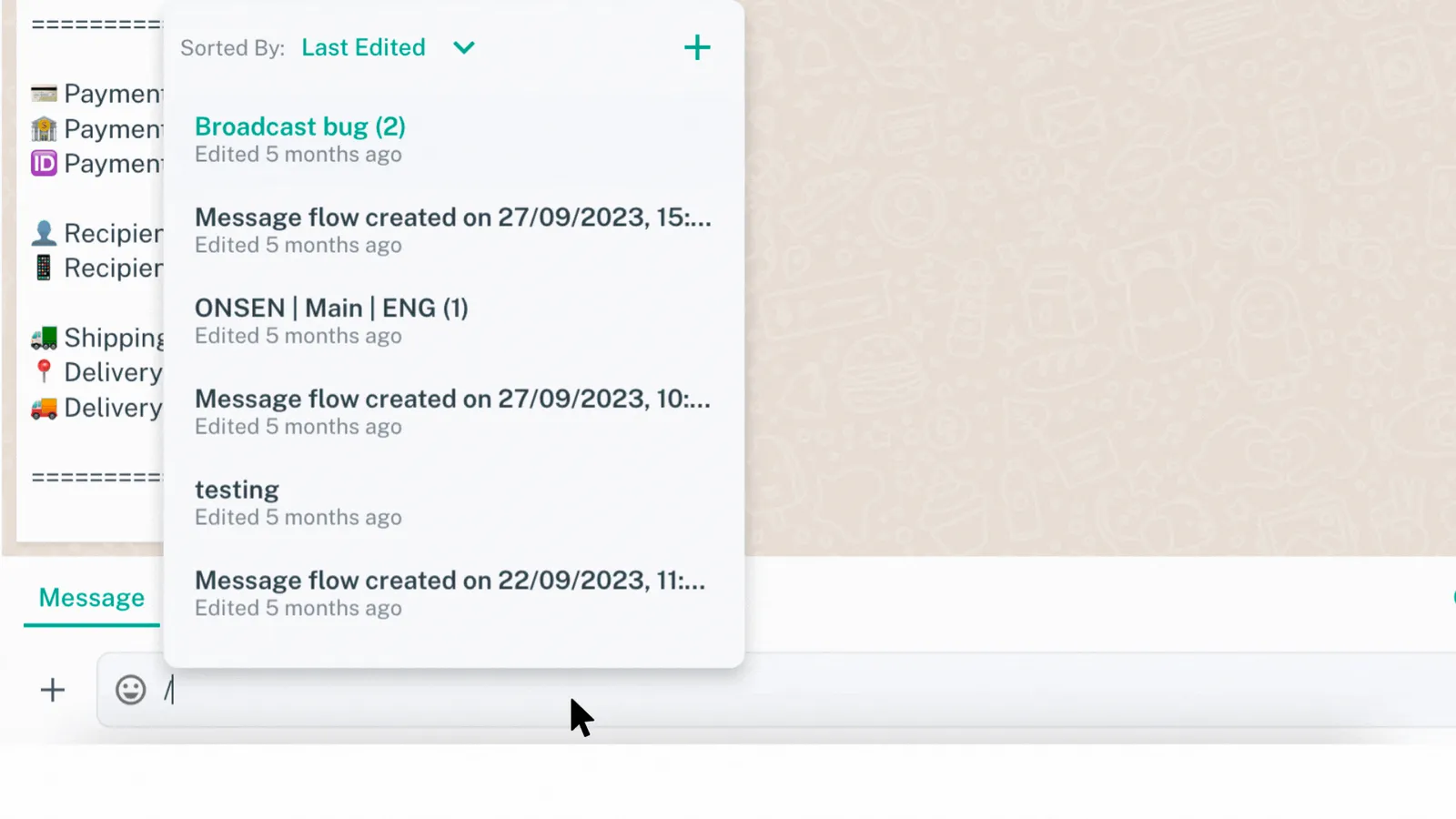The width and height of the screenshot is (1456, 819).
Task: Select ONSEN | Main | ENG (1) flow
Action: 331,308
